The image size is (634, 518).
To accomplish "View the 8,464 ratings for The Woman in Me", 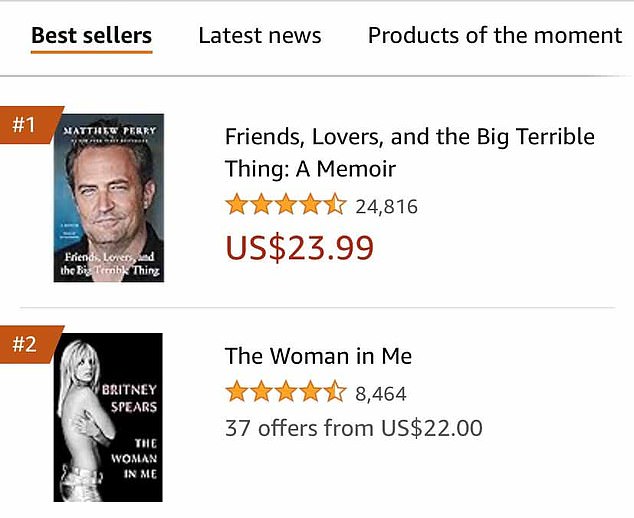I will point(381,393).
